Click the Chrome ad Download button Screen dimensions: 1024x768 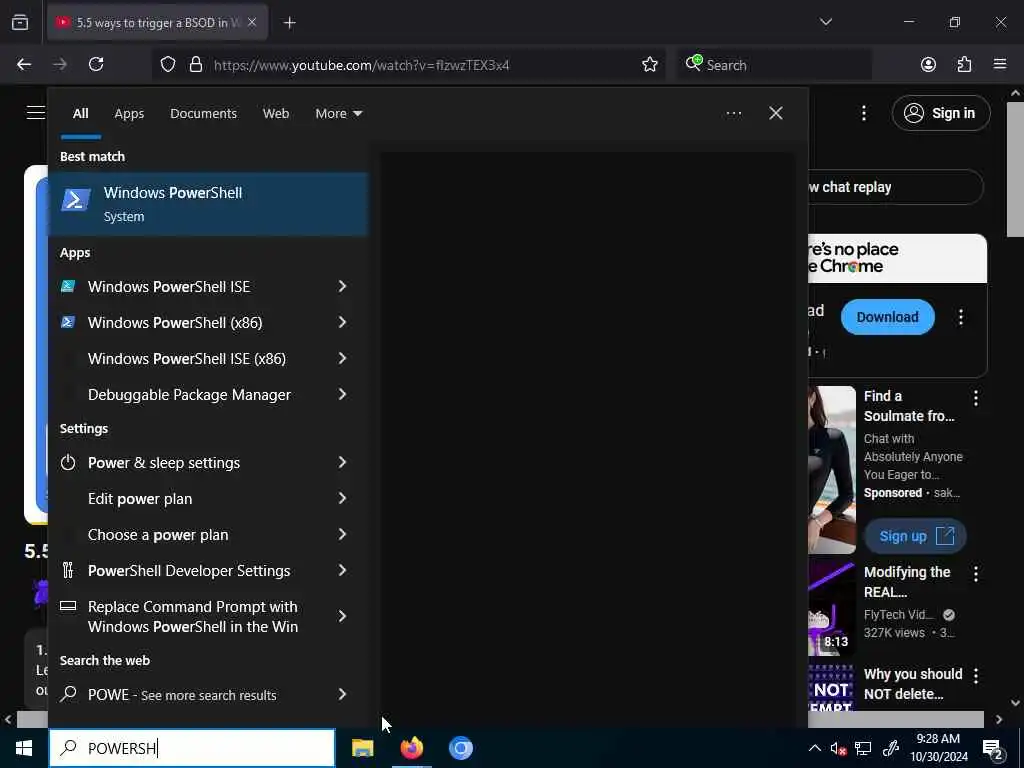point(888,317)
